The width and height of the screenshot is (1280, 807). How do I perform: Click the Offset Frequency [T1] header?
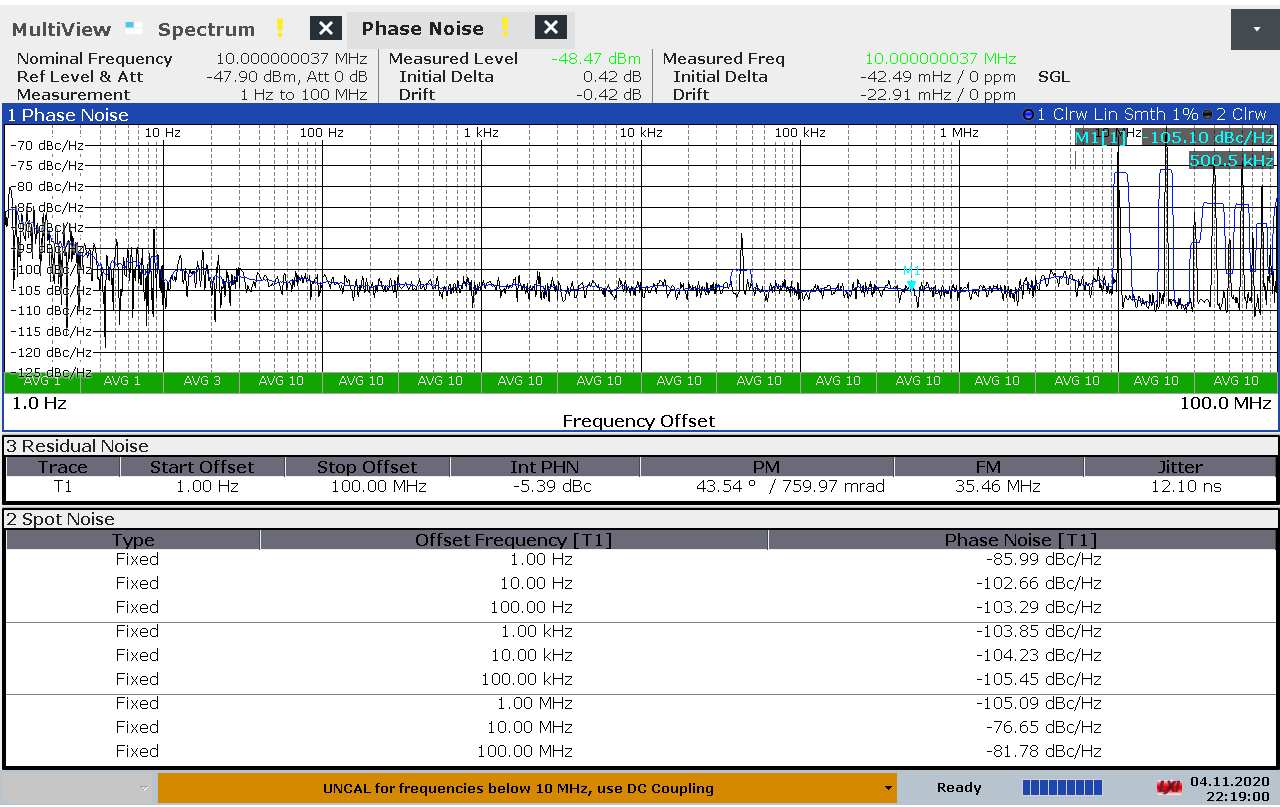tap(514, 540)
